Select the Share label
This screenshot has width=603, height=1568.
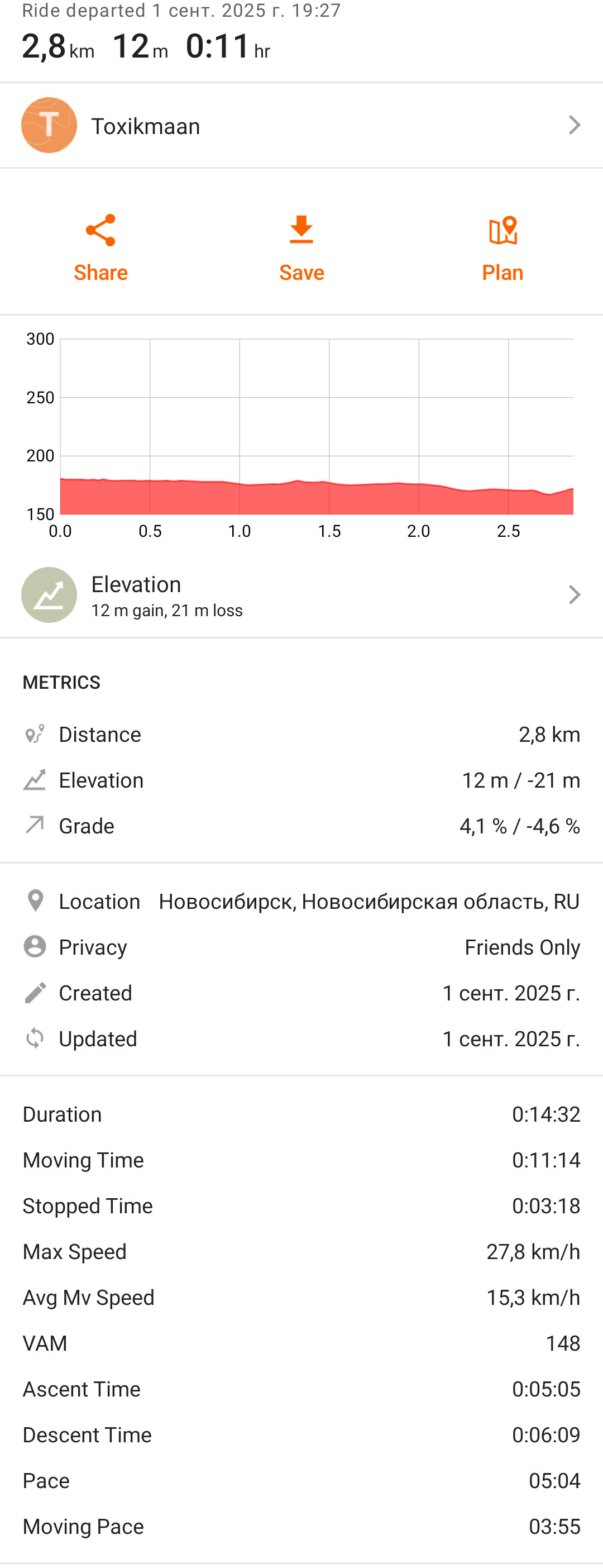pyautogui.click(x=100, y=272)
